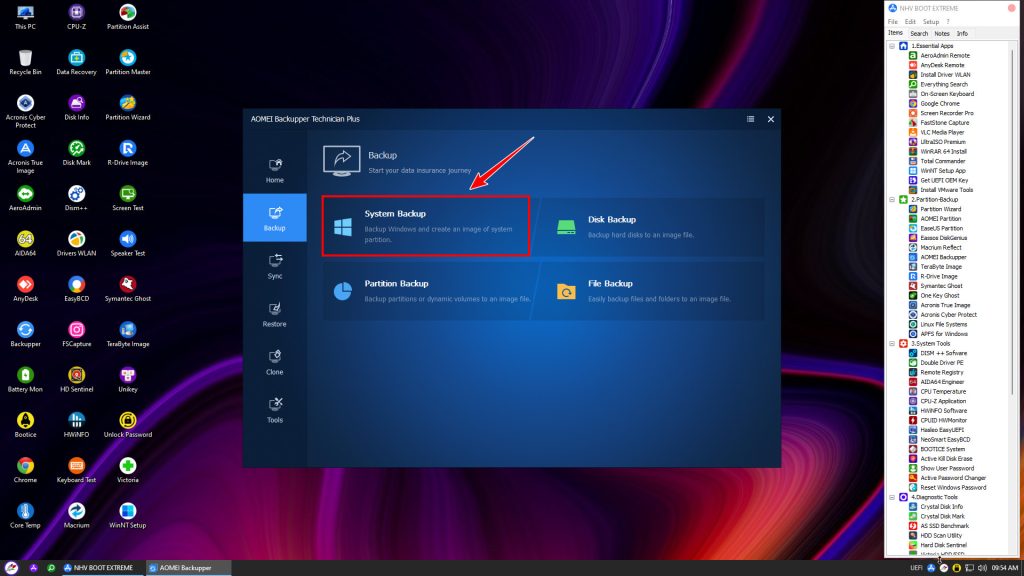Launch CPU-Z from the desktop
Screen dimensions: 1024x576
76,18
